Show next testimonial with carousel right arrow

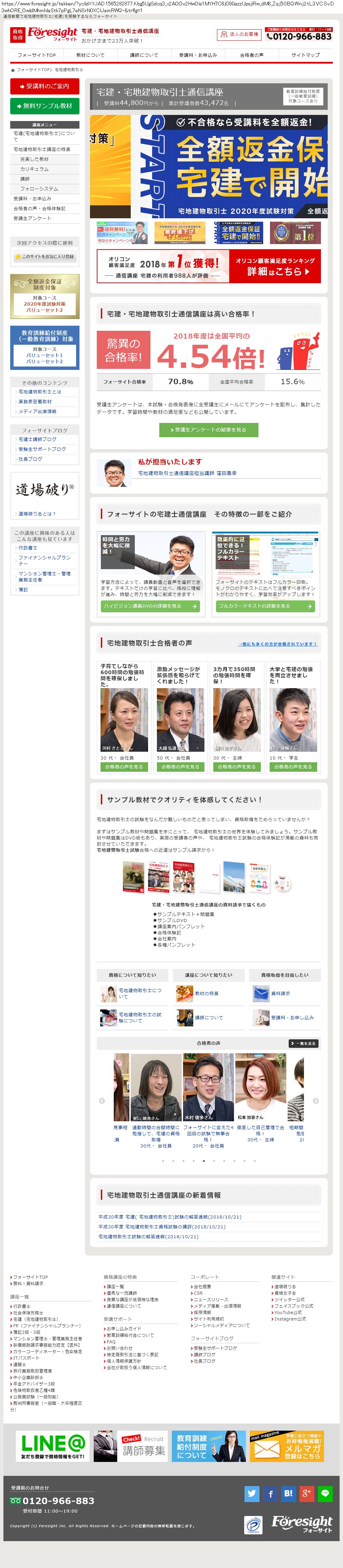coord(315,1100)
